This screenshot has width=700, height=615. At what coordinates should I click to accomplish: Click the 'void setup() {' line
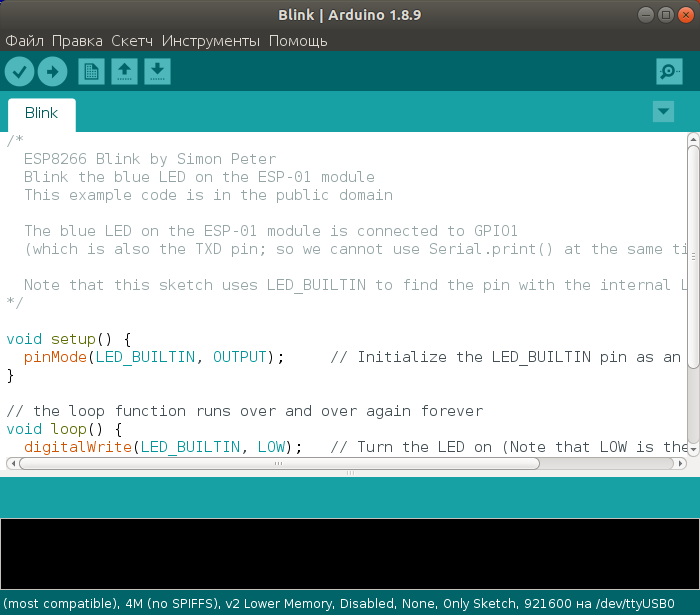pyautogui.click(x=69, y=339)
